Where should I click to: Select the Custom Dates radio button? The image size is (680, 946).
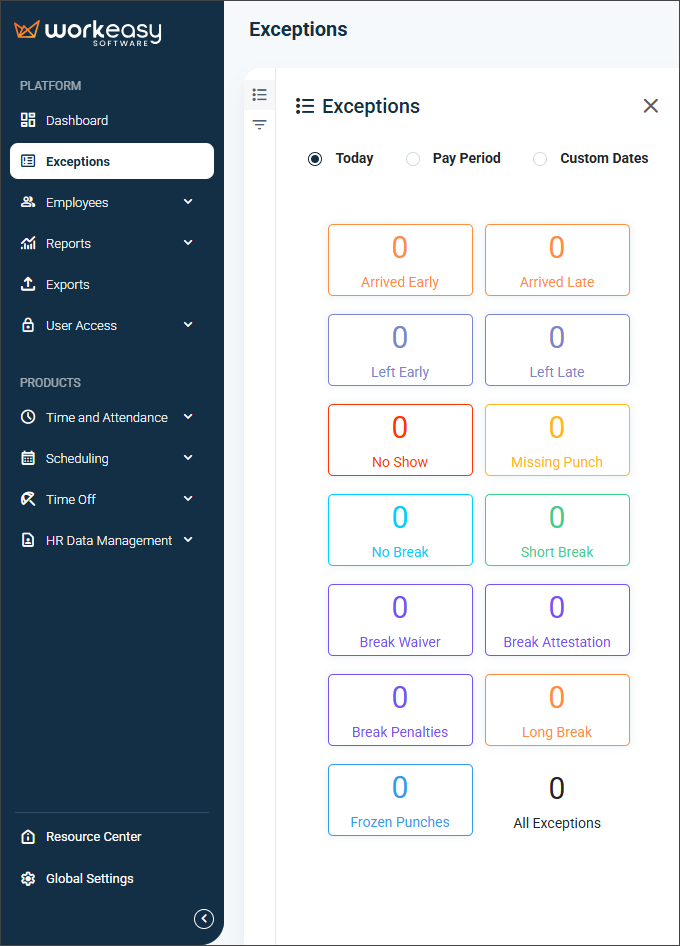(540, 159)
